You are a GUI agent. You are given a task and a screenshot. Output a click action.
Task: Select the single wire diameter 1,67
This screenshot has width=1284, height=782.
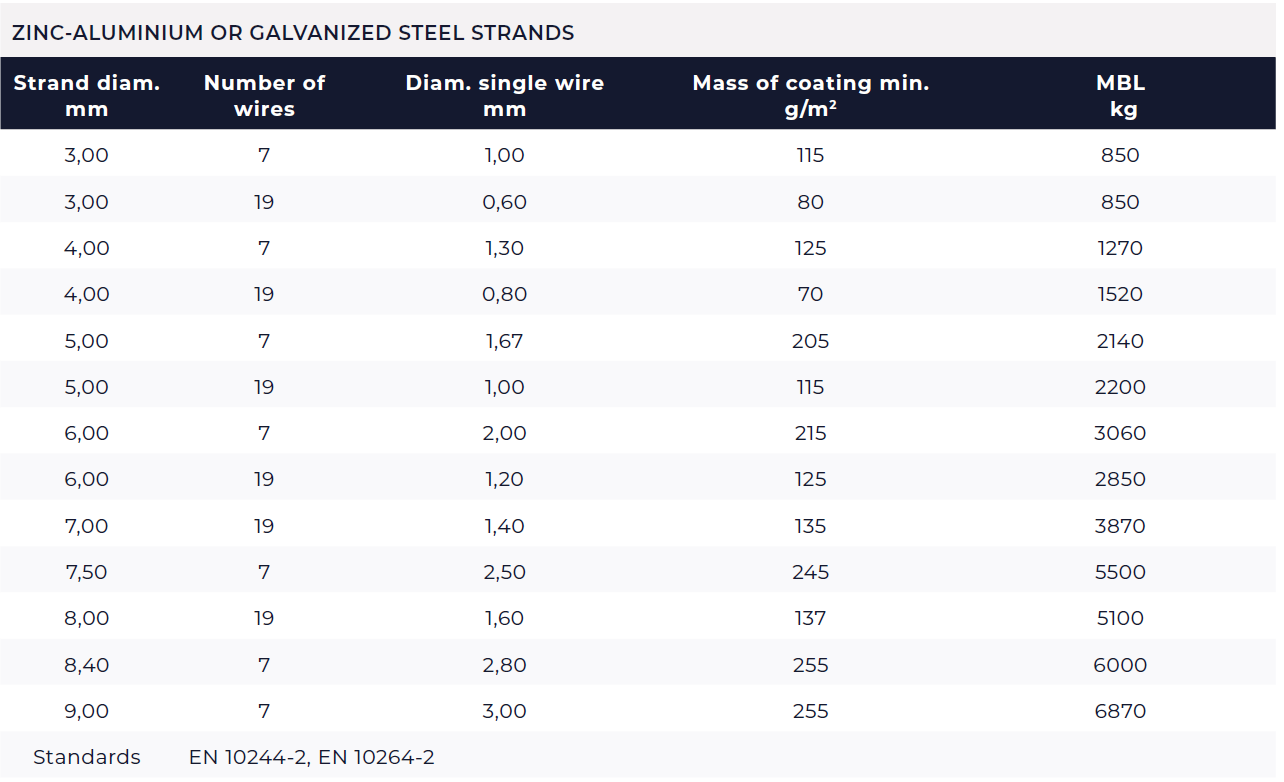(504, 341)
